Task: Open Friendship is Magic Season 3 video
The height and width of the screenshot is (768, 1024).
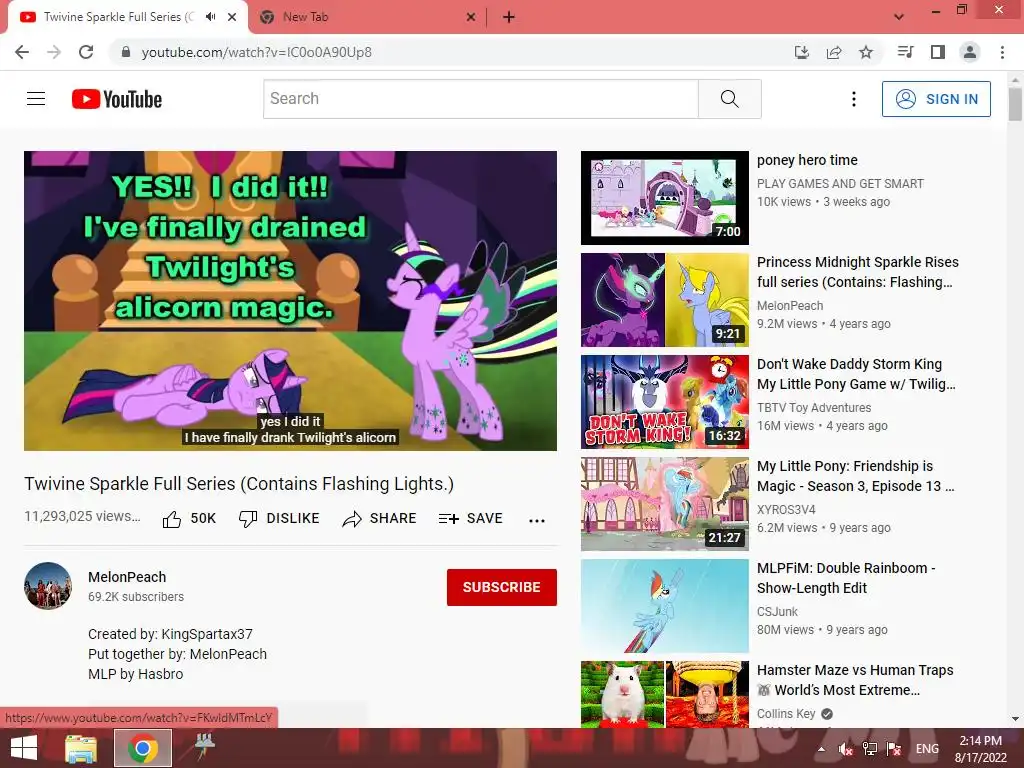Action: pos(855,476)
